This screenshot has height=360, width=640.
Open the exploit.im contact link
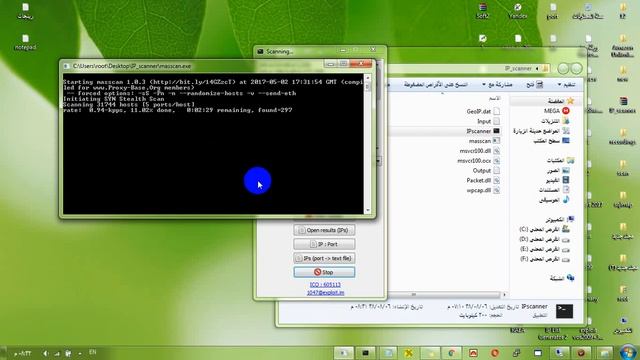tap(325, 293)
